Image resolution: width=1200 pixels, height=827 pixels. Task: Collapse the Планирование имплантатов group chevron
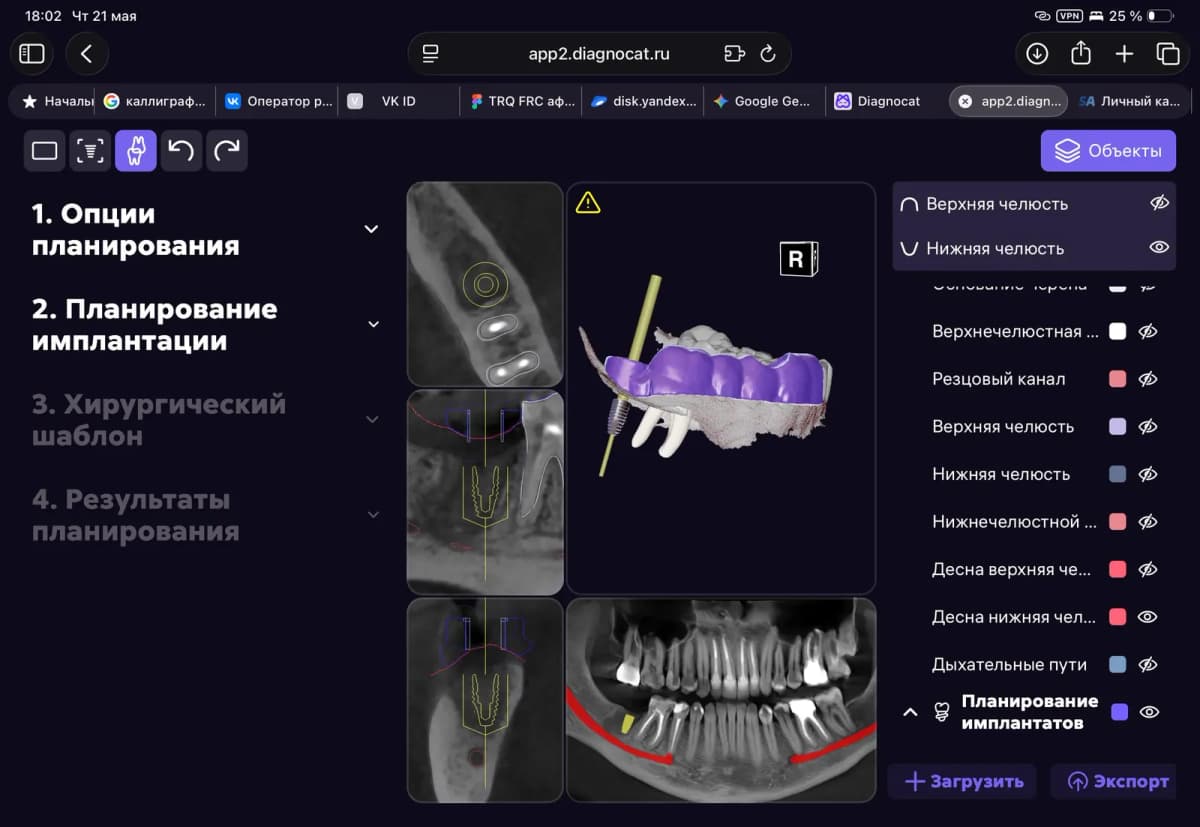pyautogui.click(x=910, y=712)
